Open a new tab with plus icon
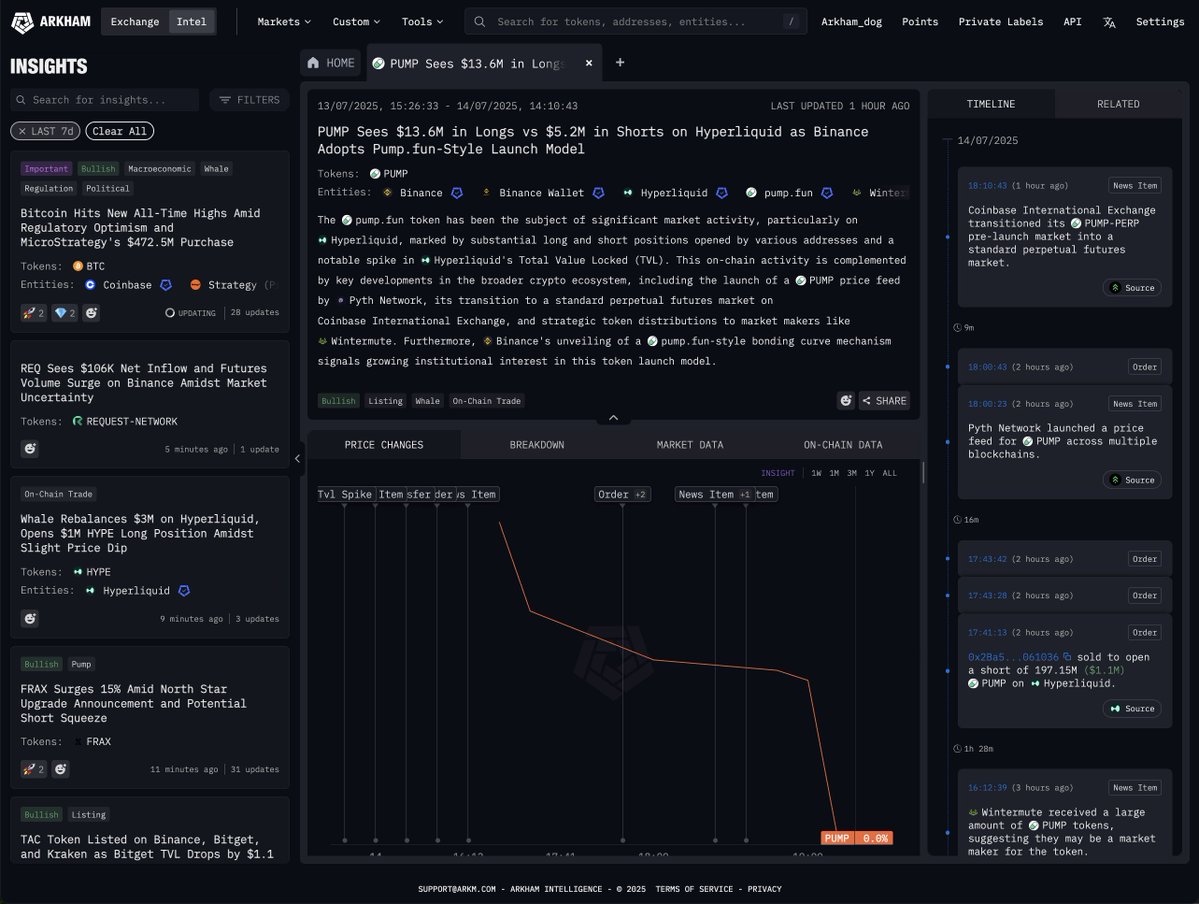Viewport: 1199px width, 904px height. tap(620, 63)
